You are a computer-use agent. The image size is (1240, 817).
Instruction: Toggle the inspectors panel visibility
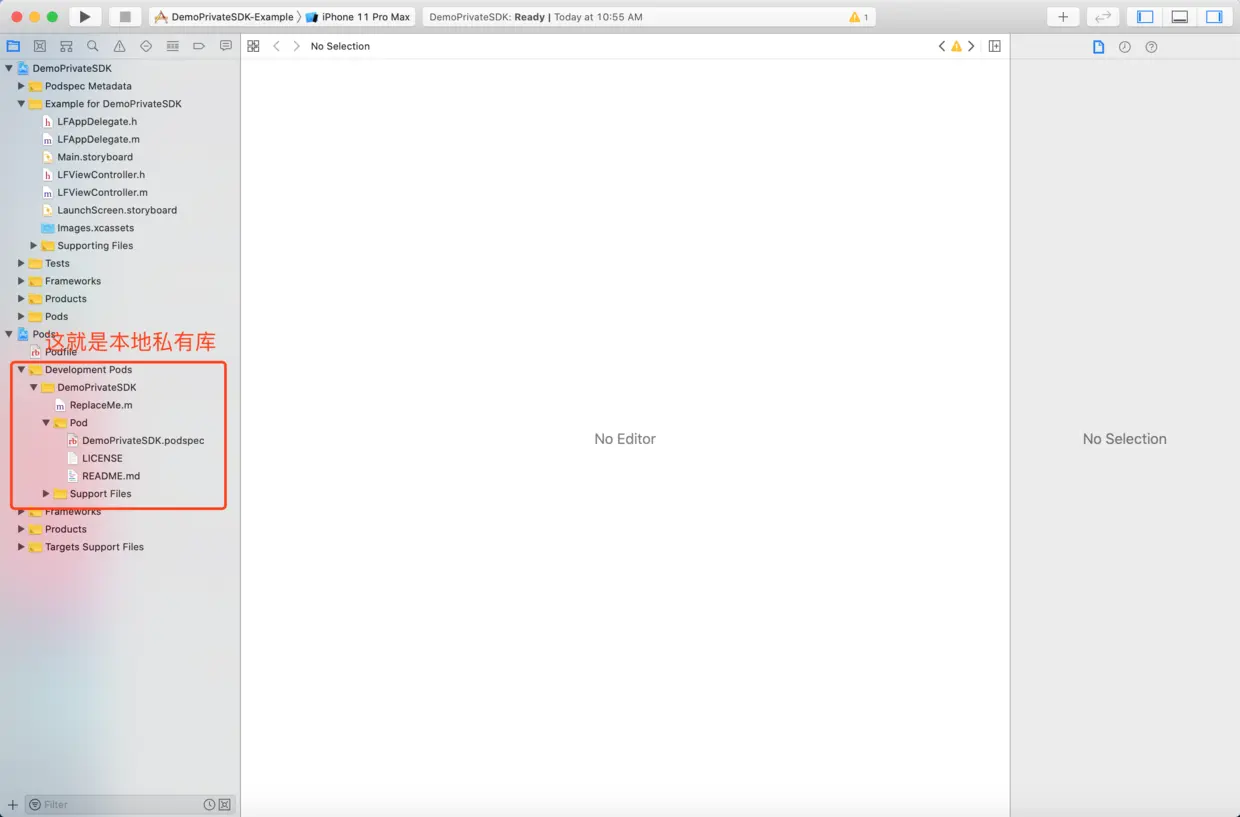1214,17
